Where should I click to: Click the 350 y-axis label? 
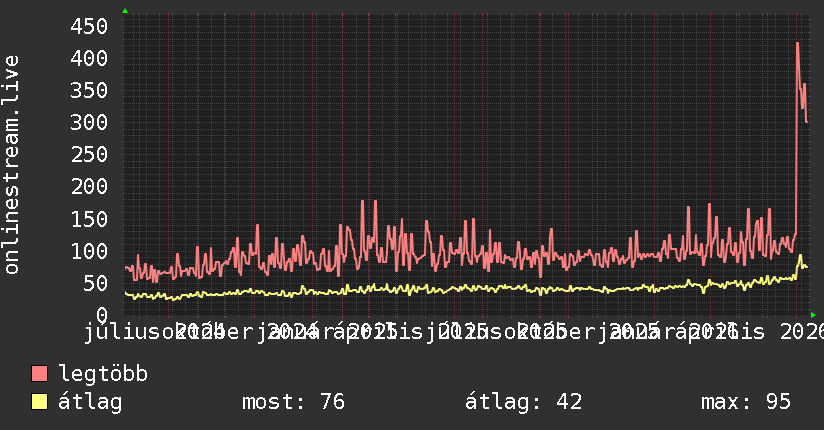(x=89, y=90)
